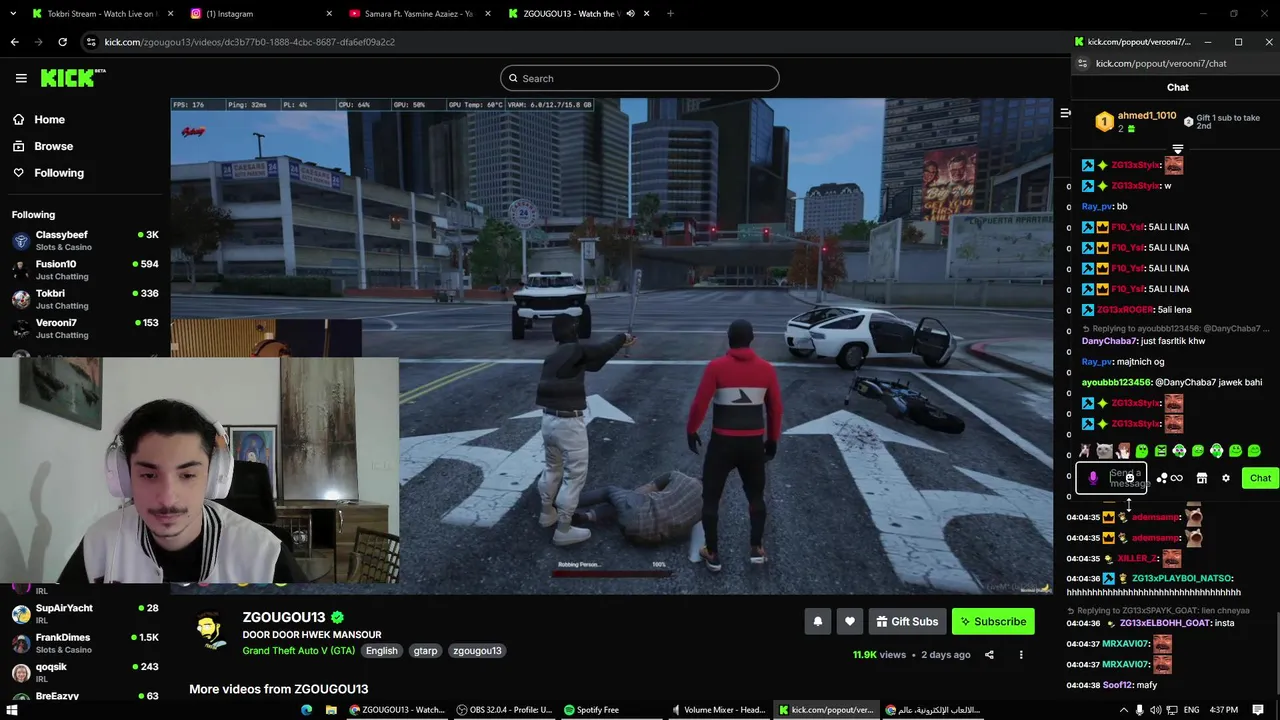This screenshot has width=1280, height=720.
Task: Click ZGOUGOU13 channel avatar
Action: pos(209,632)
